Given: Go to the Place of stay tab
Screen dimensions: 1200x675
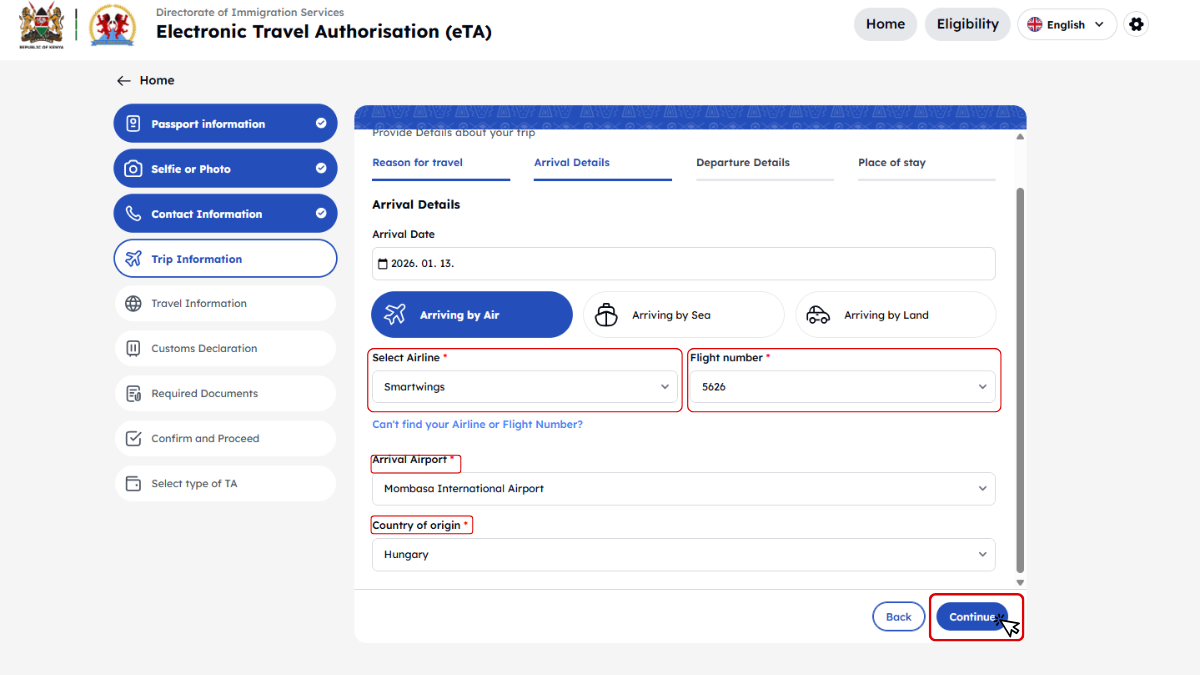Looking at the screenshot, I should [892, 163].
